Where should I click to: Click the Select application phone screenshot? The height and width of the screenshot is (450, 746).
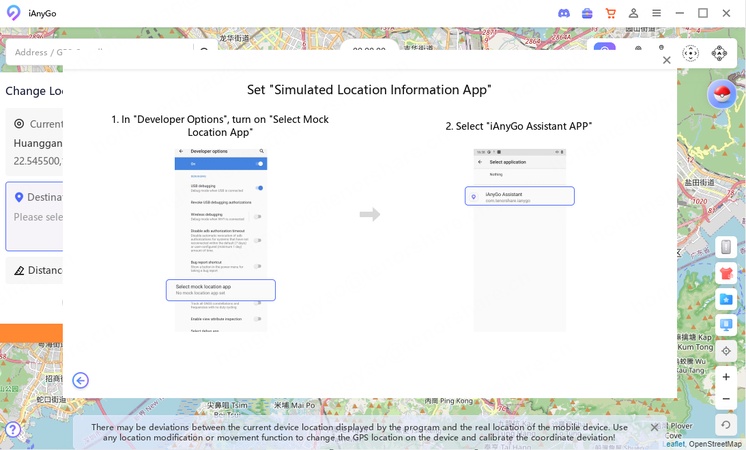[x=519, y=240]
